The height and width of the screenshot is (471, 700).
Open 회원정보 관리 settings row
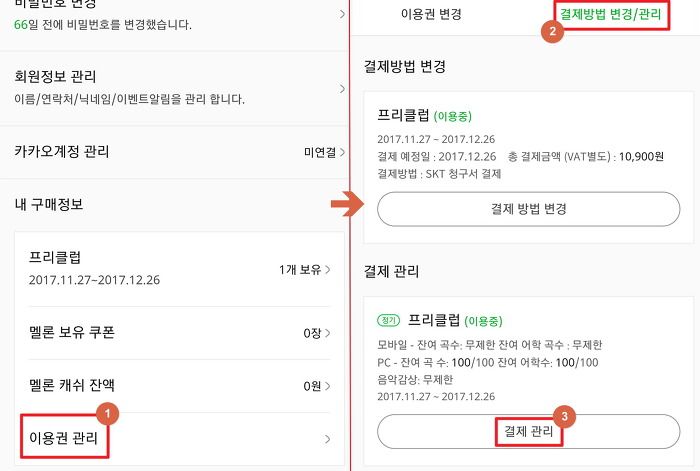tap(174, 88)
